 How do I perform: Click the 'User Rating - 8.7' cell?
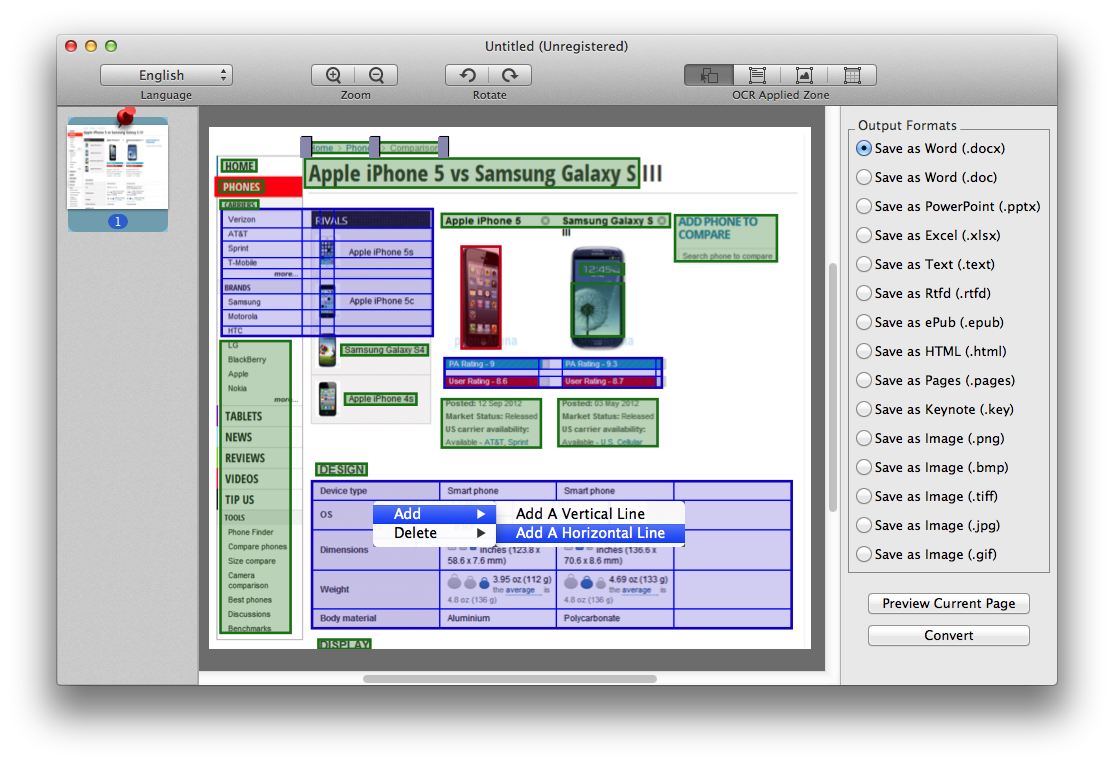(609, 382)
